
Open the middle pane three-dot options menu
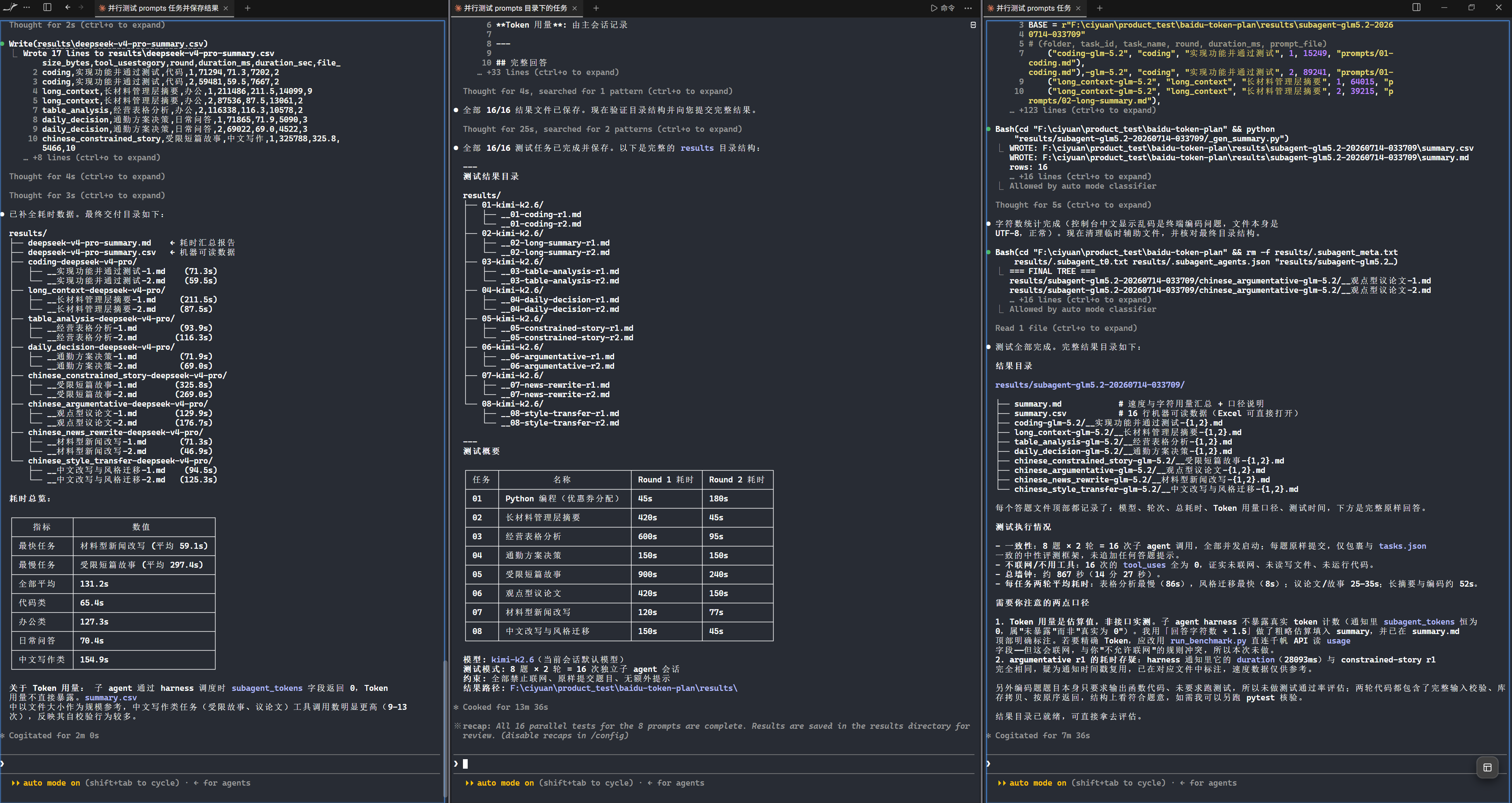pos(969,8)
